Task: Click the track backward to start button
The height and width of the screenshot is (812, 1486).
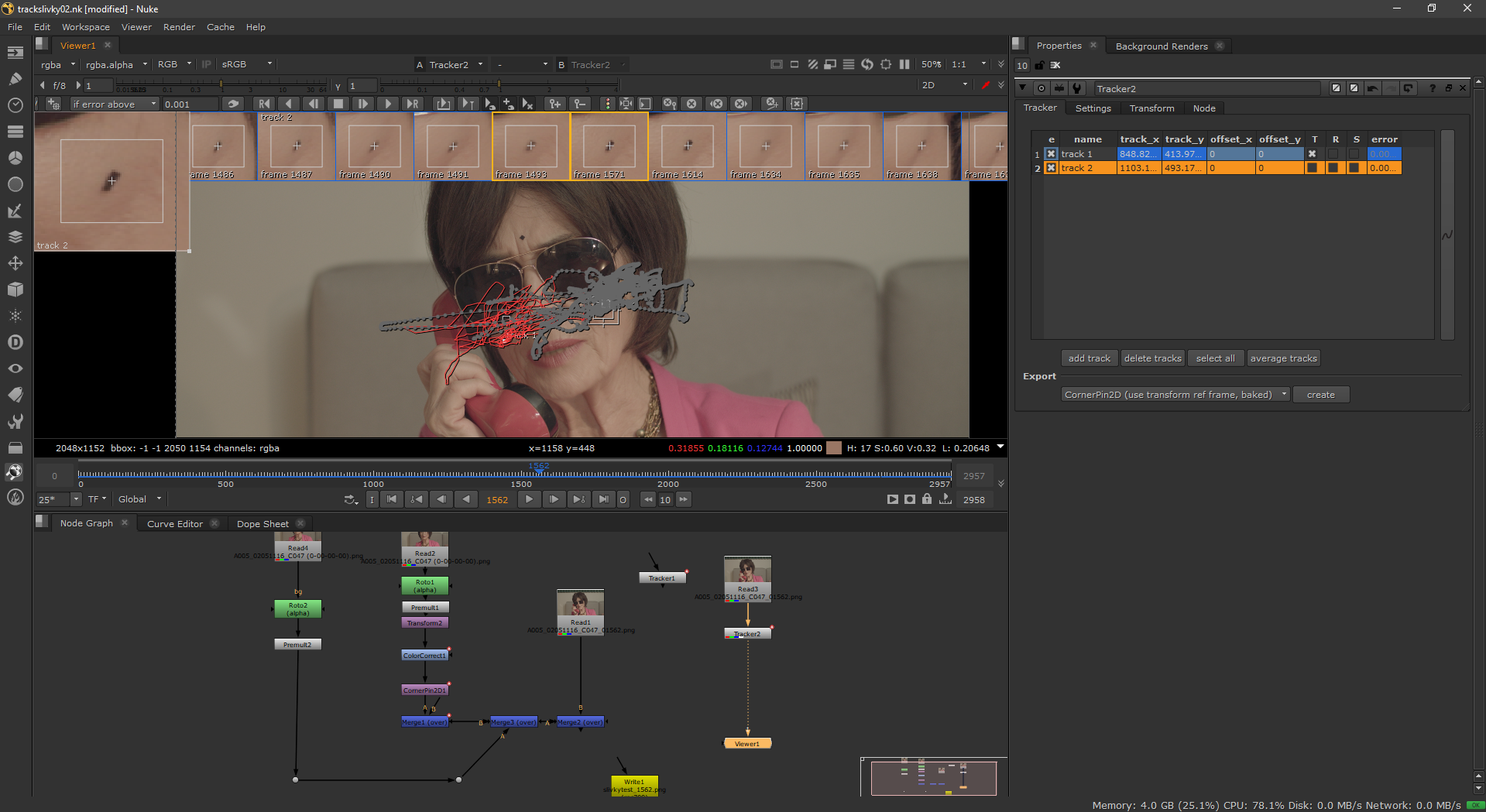Action: tap(265, 104)
